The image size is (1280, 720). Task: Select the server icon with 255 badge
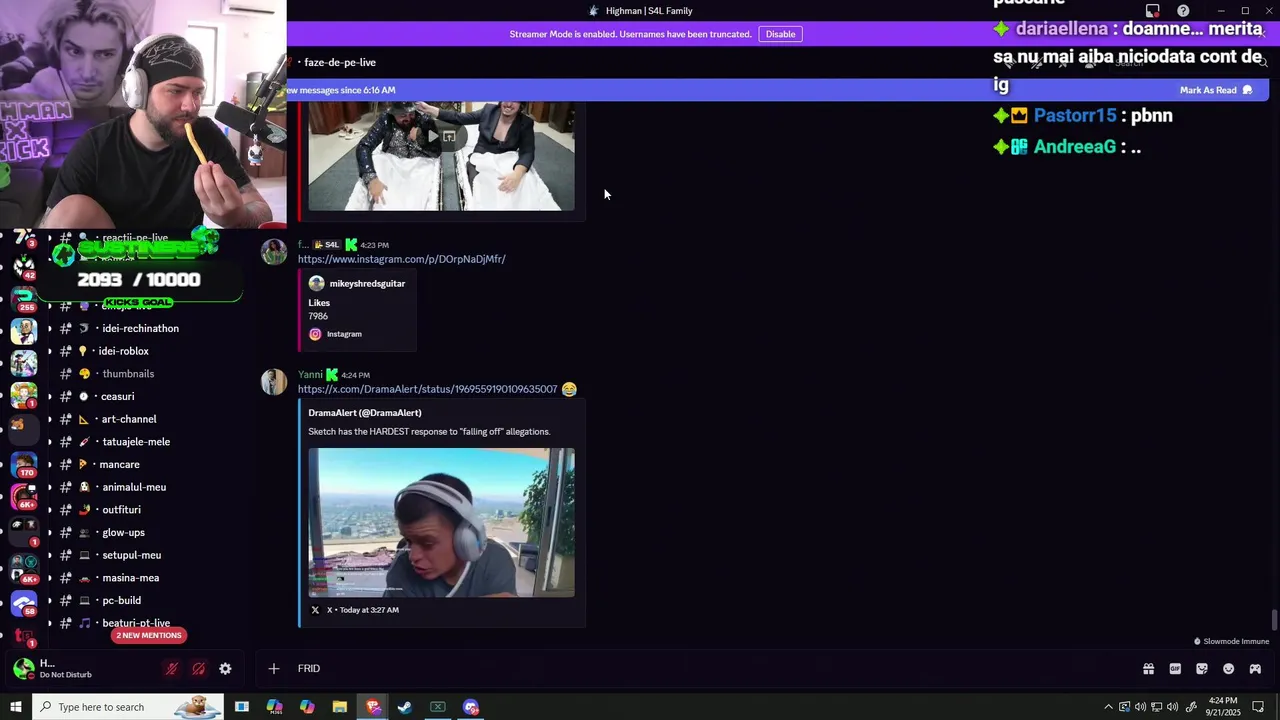24,298
